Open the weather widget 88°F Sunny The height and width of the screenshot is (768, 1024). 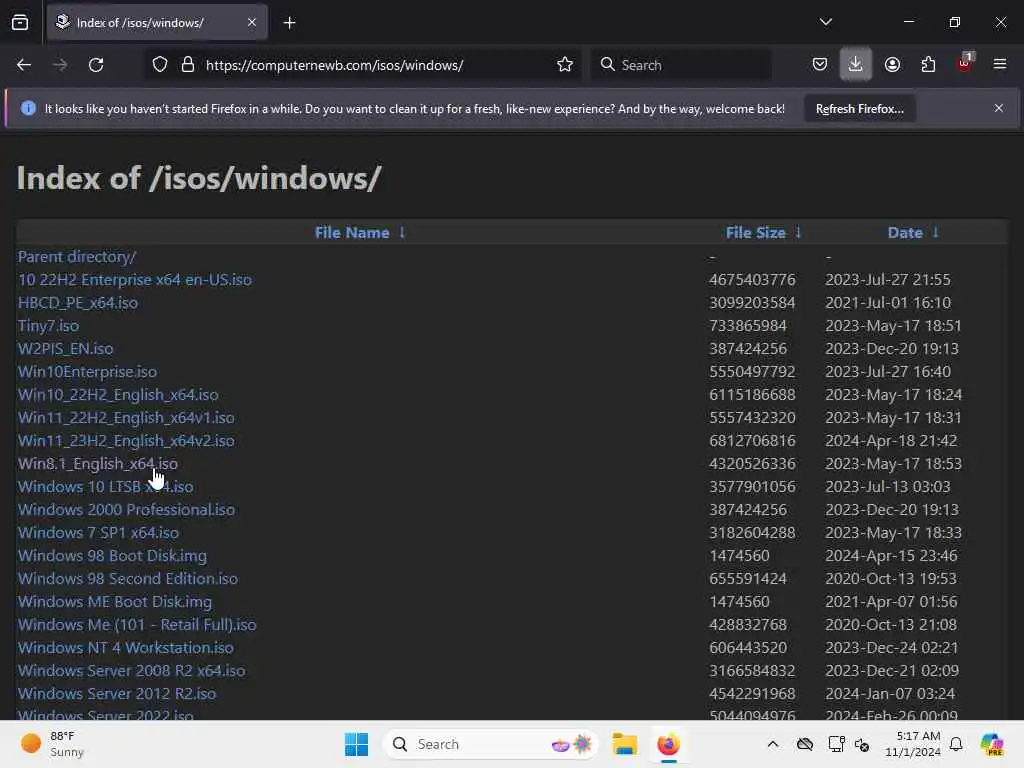pyautogui.click(x=52, y=744)
